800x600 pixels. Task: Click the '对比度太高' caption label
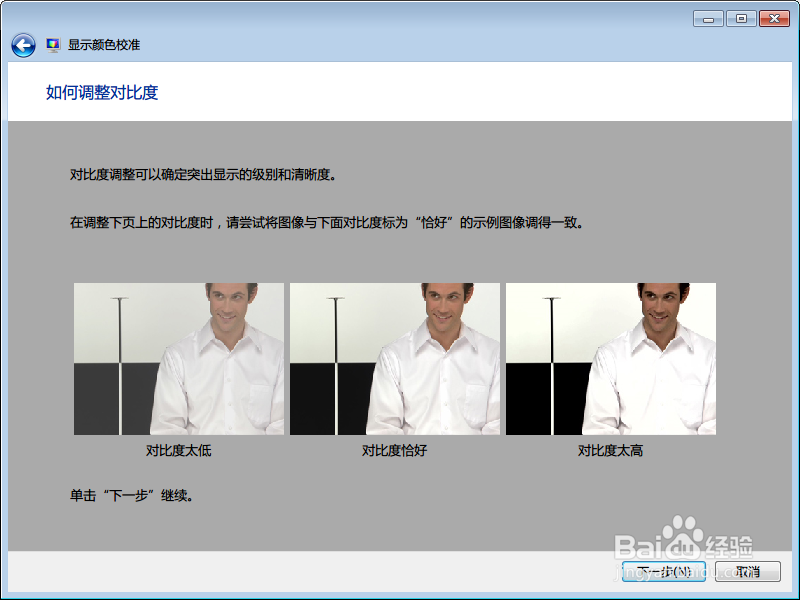tap(611, 449)
